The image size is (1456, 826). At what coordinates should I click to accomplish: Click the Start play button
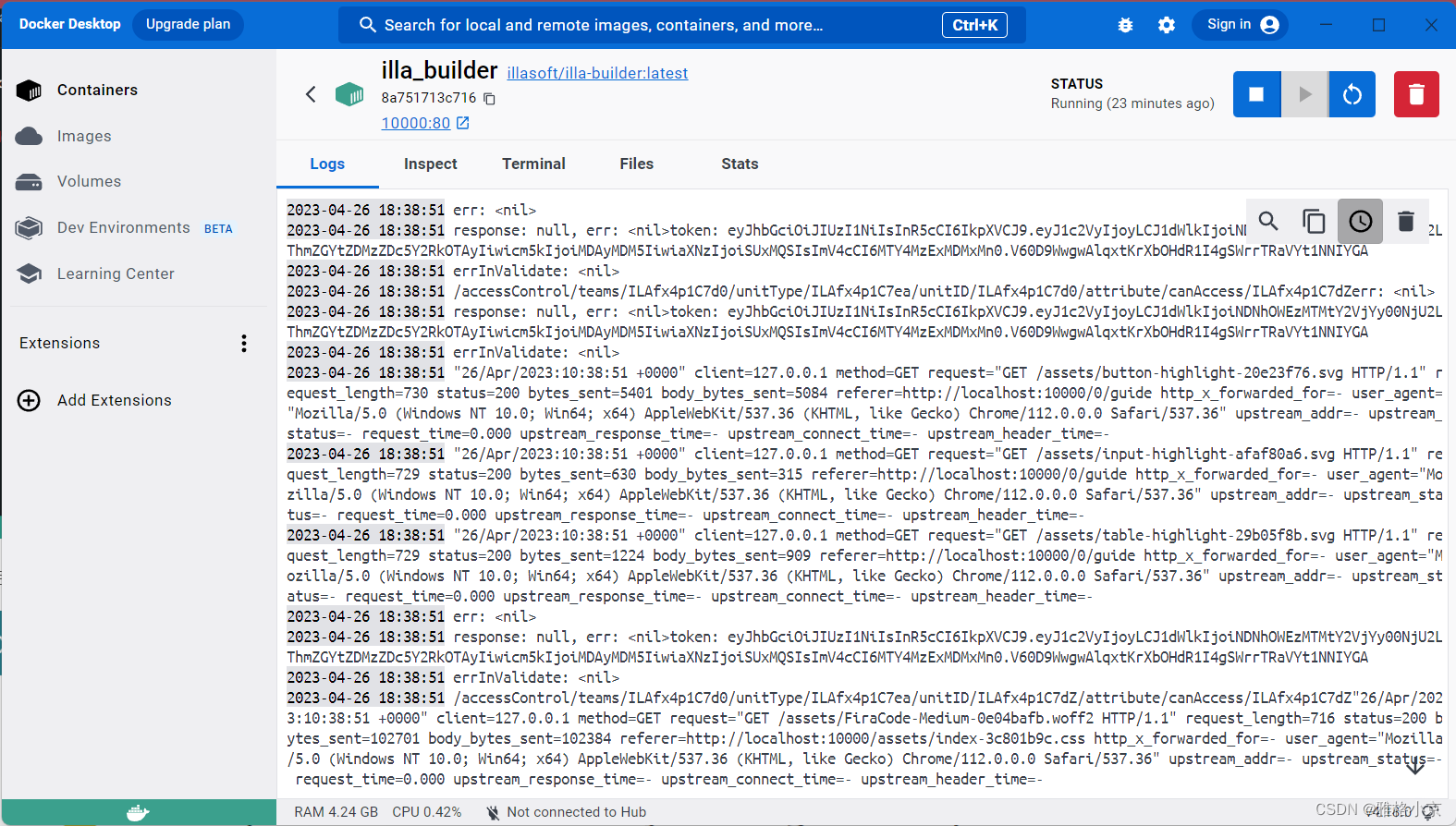pyautogui.click(x=1305, y=94)
